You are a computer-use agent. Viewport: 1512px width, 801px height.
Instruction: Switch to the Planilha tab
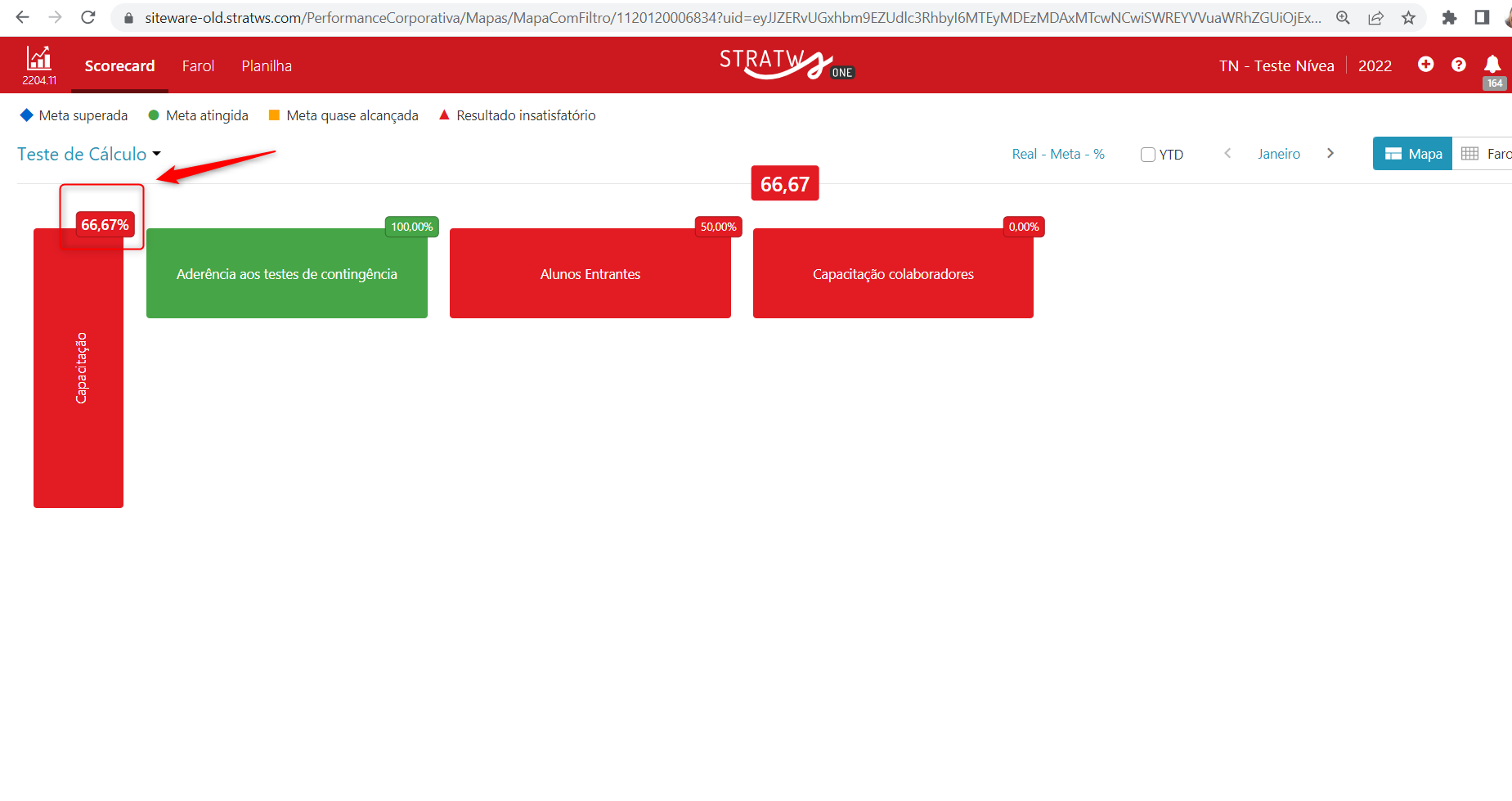(x=267, y=65)
